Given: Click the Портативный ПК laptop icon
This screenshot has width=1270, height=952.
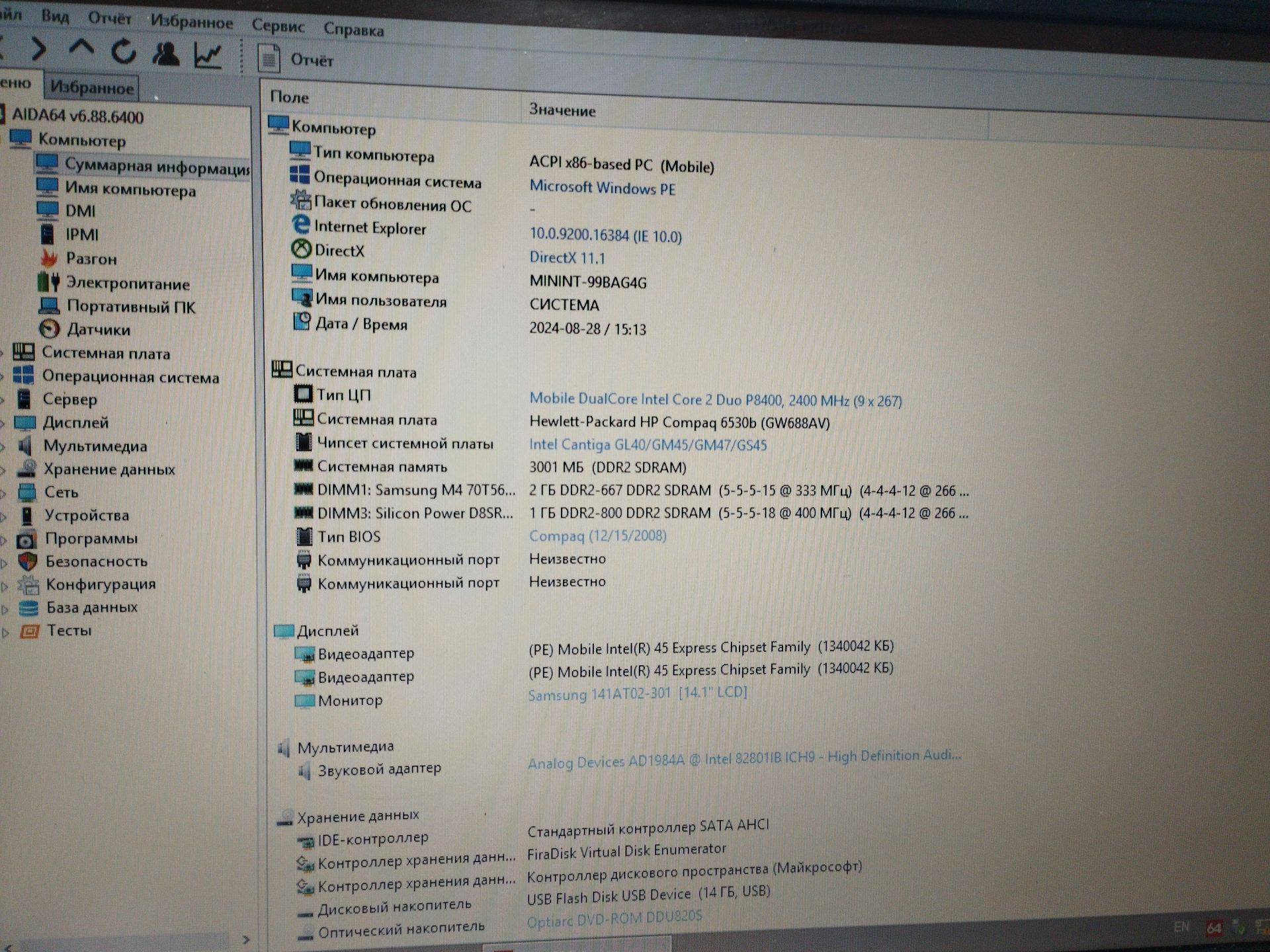Looking at the screenshot, I should pyautogui.click(x=50, y=305).
